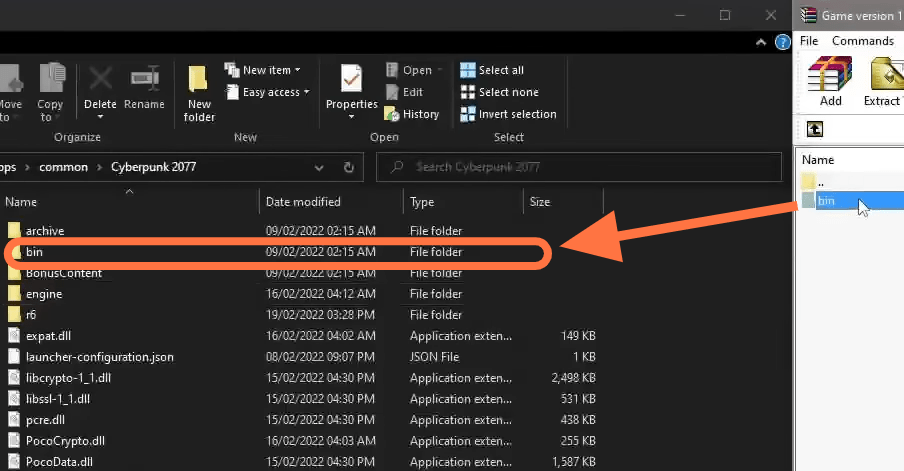The height and width of the screenshot is (471, 904).
Task: Click the Add button in WinRAR
Action: [x=830, y=81]
